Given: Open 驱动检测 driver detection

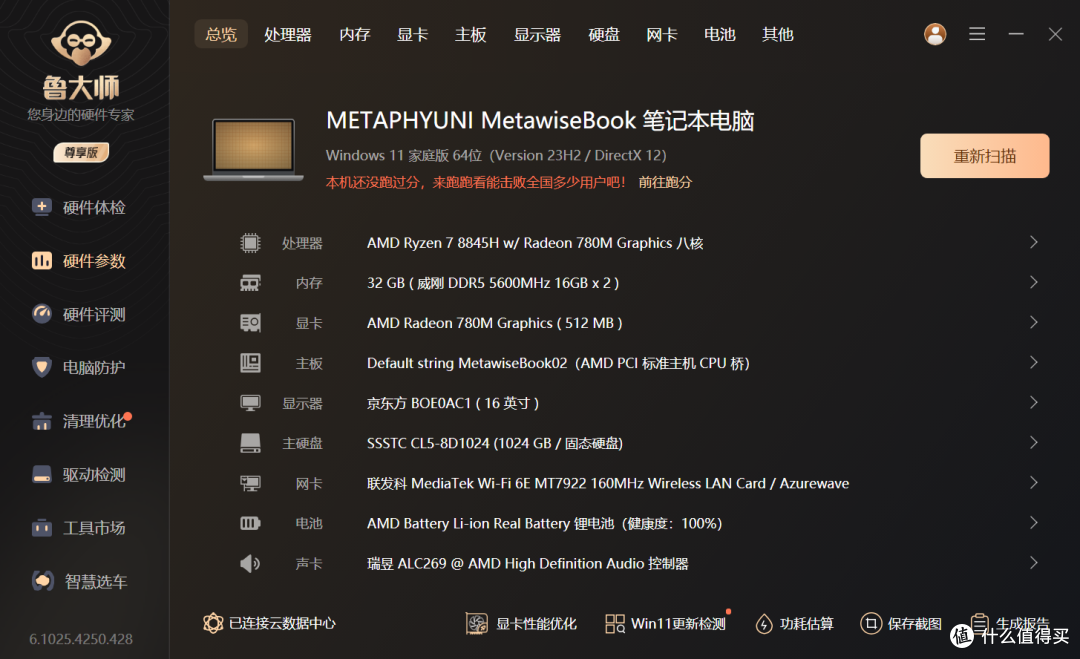Looking at the screenshot, I should click(x=79, y=474).
